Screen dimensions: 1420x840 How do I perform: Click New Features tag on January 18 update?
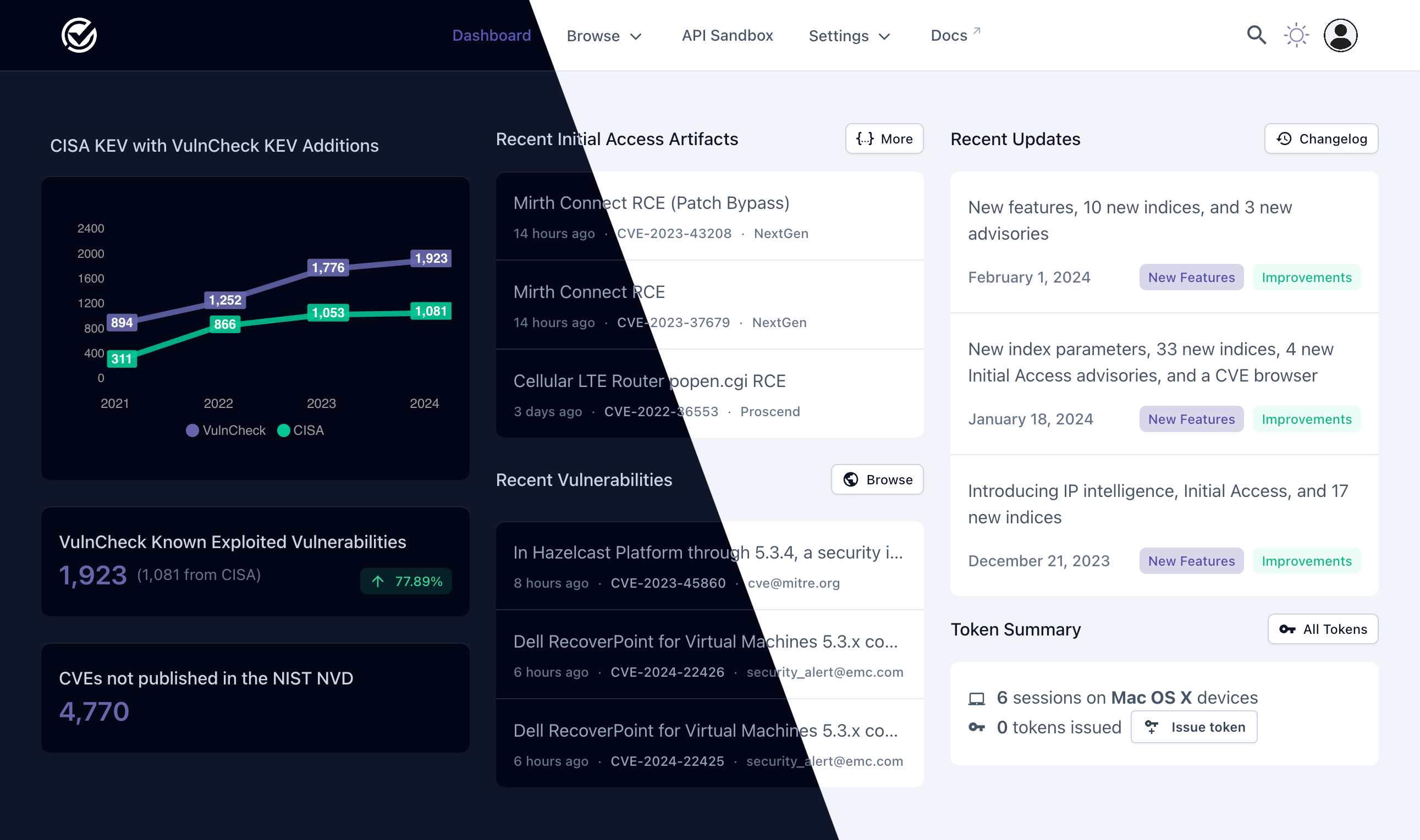point(1191,419)
